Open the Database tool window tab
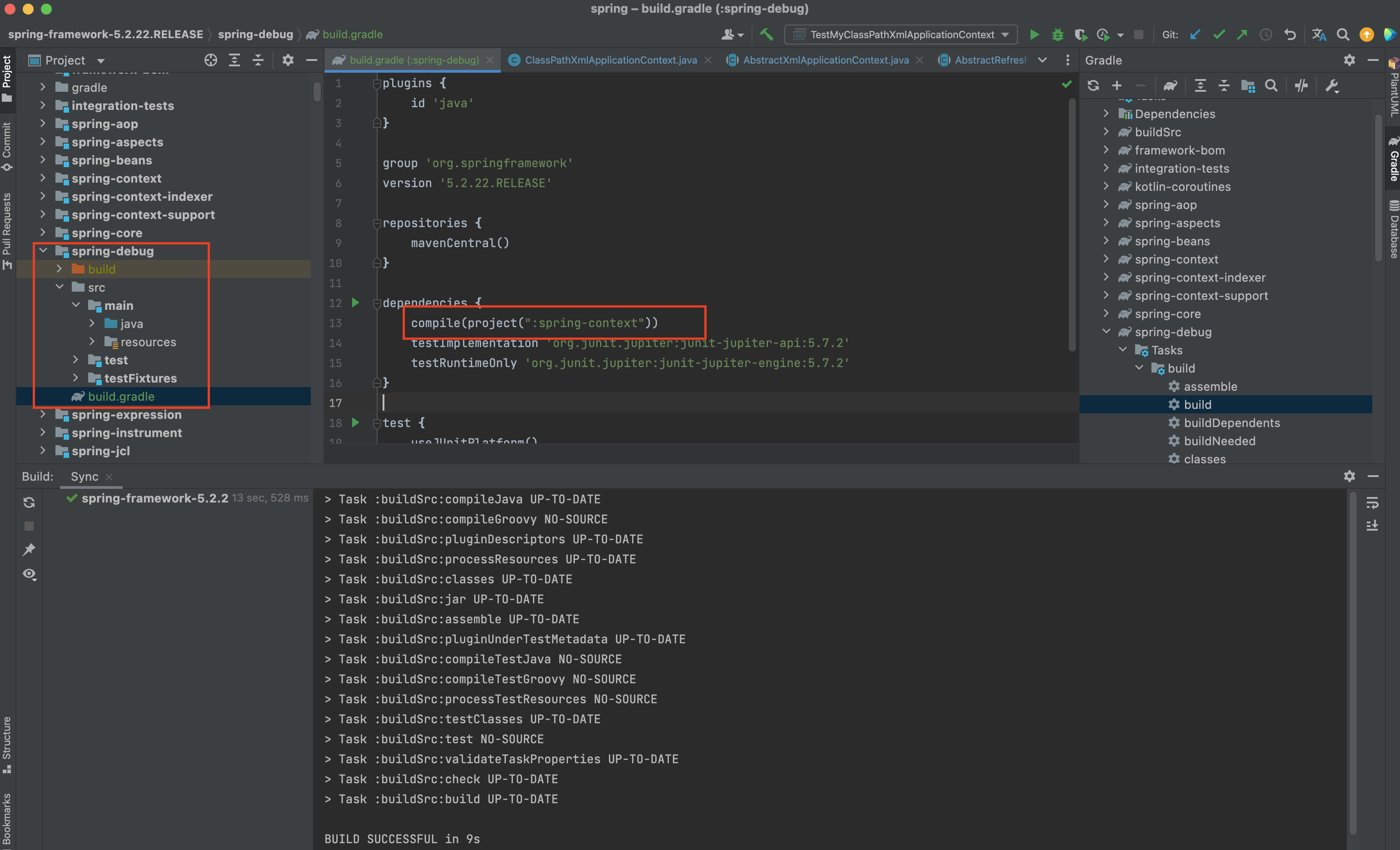 click(1393, 229)
